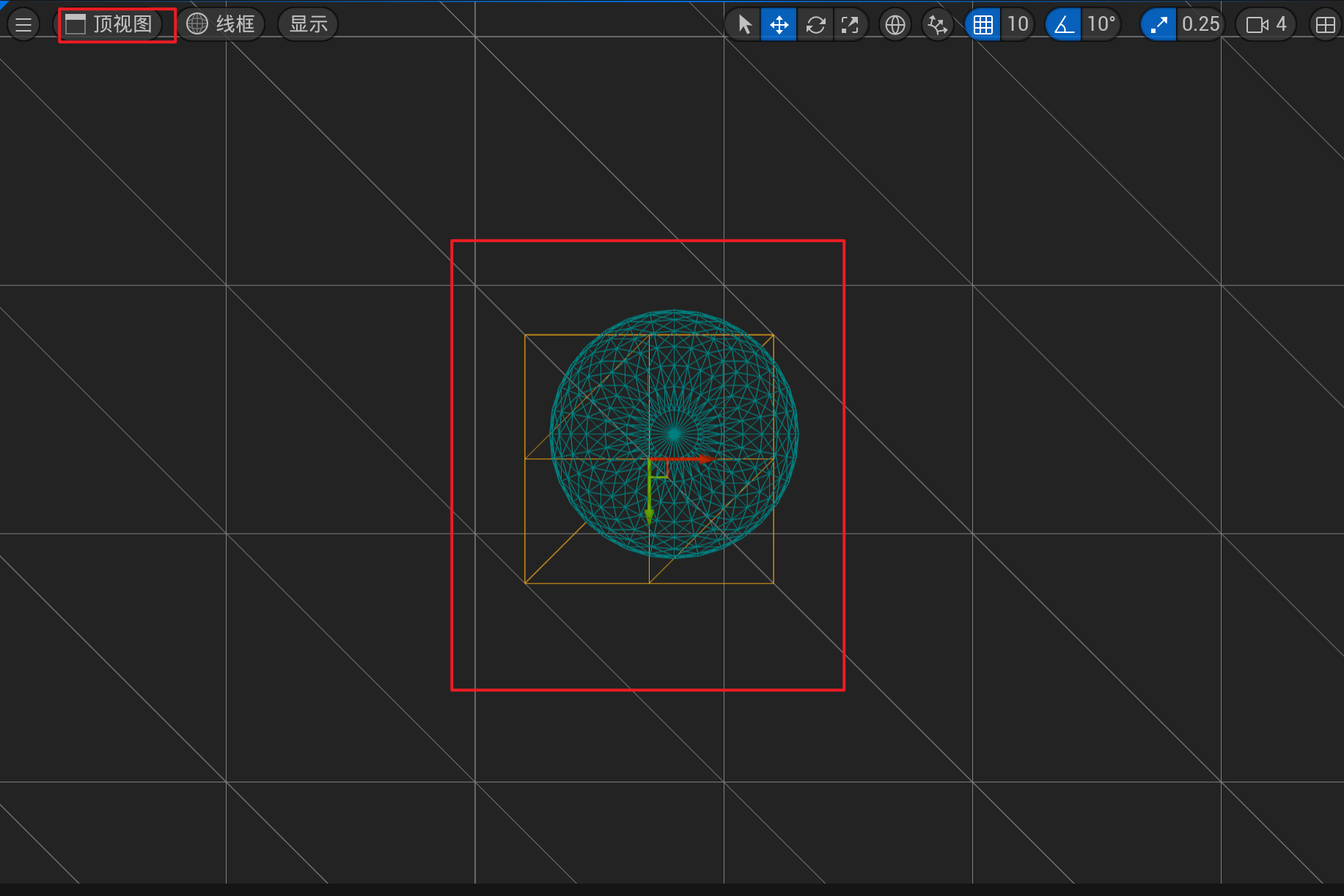Open the 顶视图 view type dropdown
1344x896 pixels.
pos(110,24)
